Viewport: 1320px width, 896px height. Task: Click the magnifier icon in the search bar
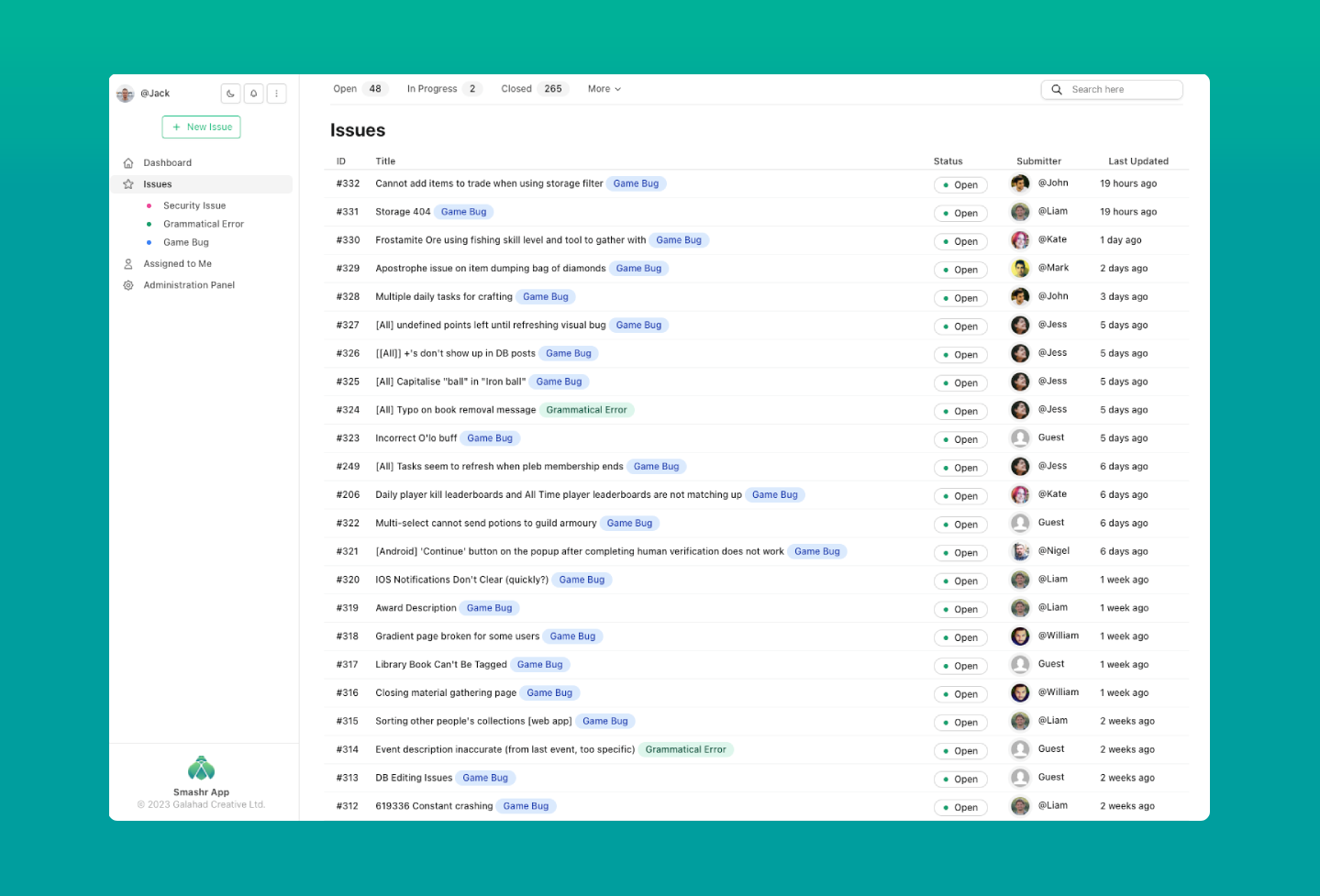click(x=1056, y=89)
